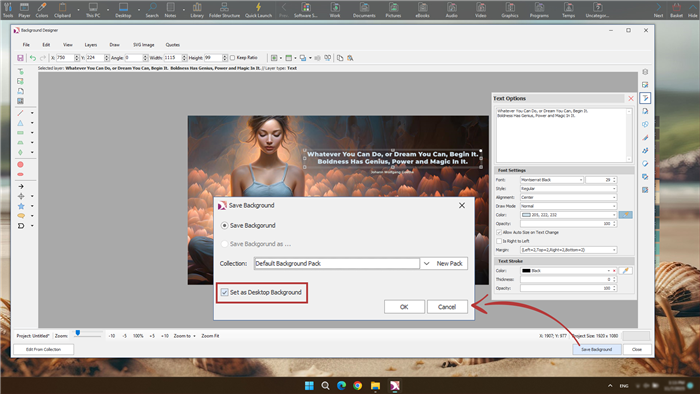Screen dimensions: 700x394
Task: Select the black arrow shape tool
Action: (x=21, y=187)
